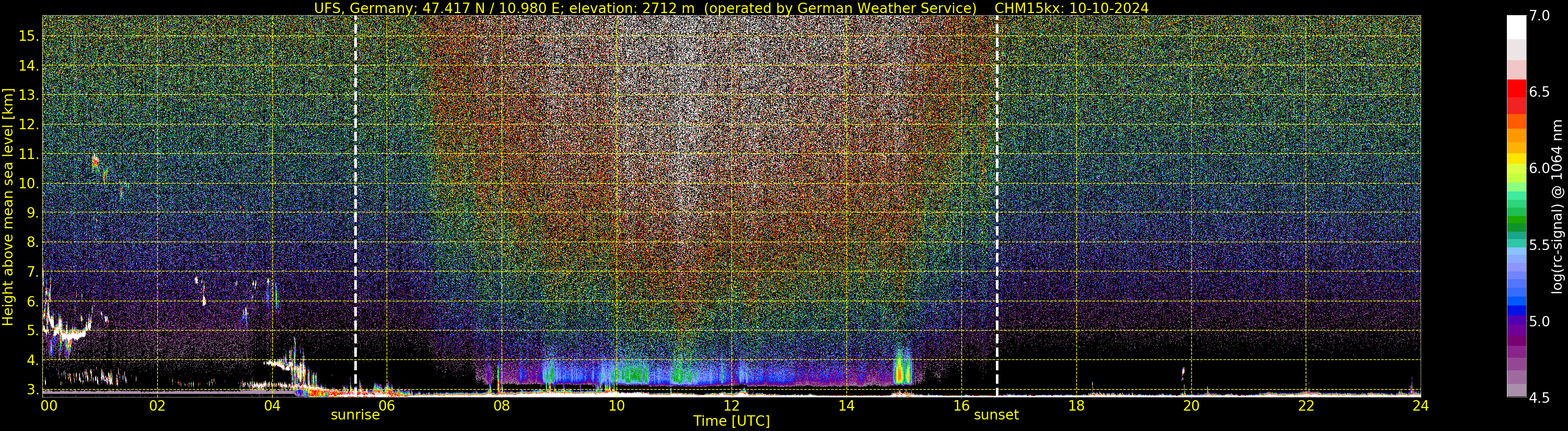Select the 'CHM15kx: 10-10-2024' instrument date label
1568x431 pixels.
pos(1071,8)
